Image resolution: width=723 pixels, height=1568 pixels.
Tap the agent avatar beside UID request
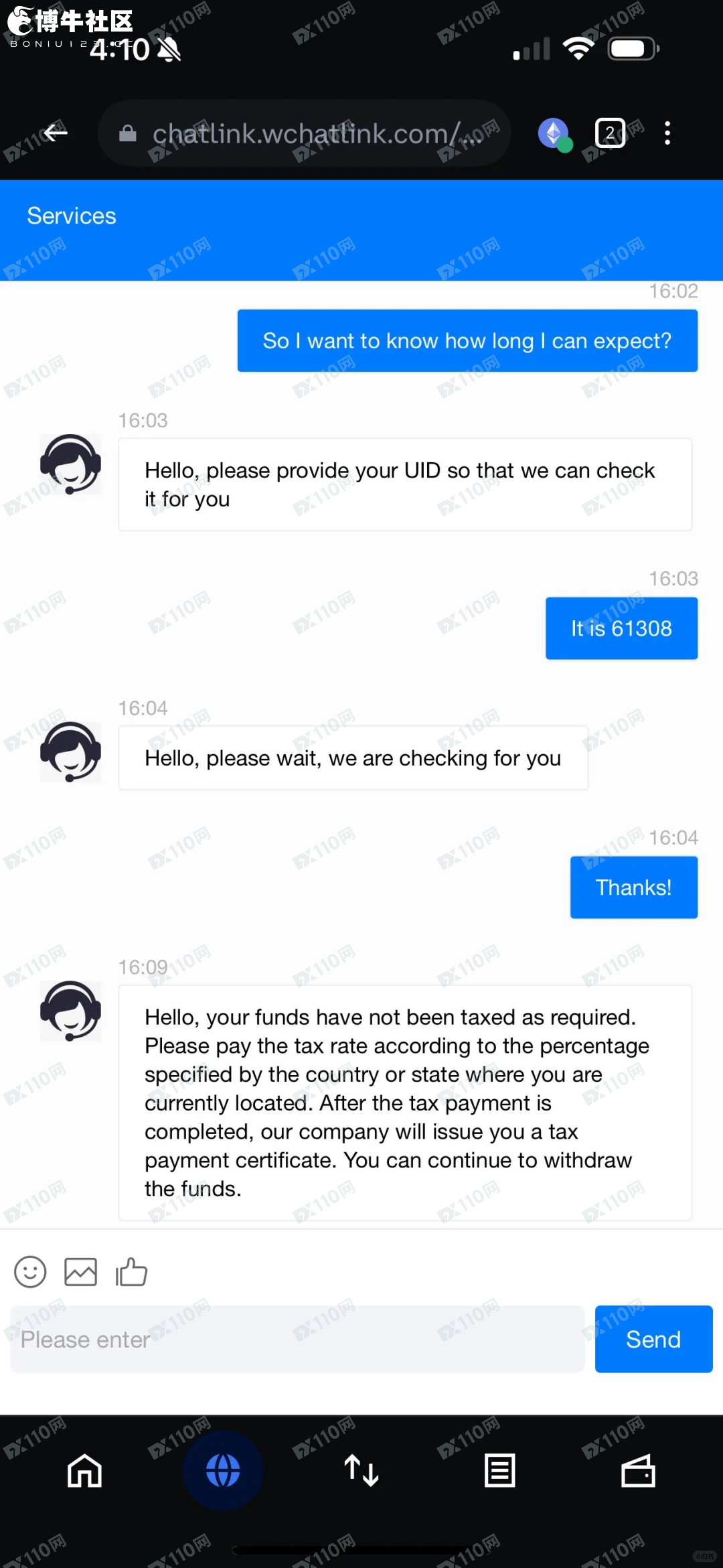click(x=70, y=464)
